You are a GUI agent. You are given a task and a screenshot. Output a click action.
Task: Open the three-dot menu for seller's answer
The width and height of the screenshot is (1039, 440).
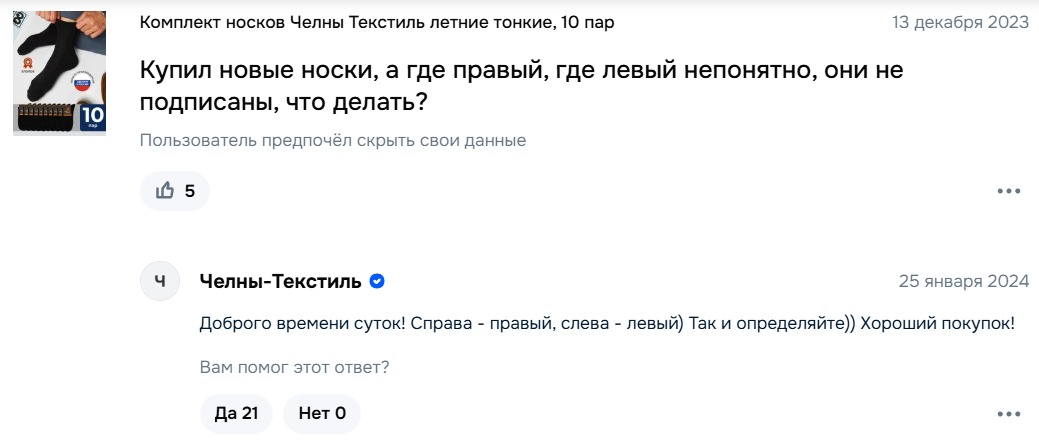[1008, 413]
